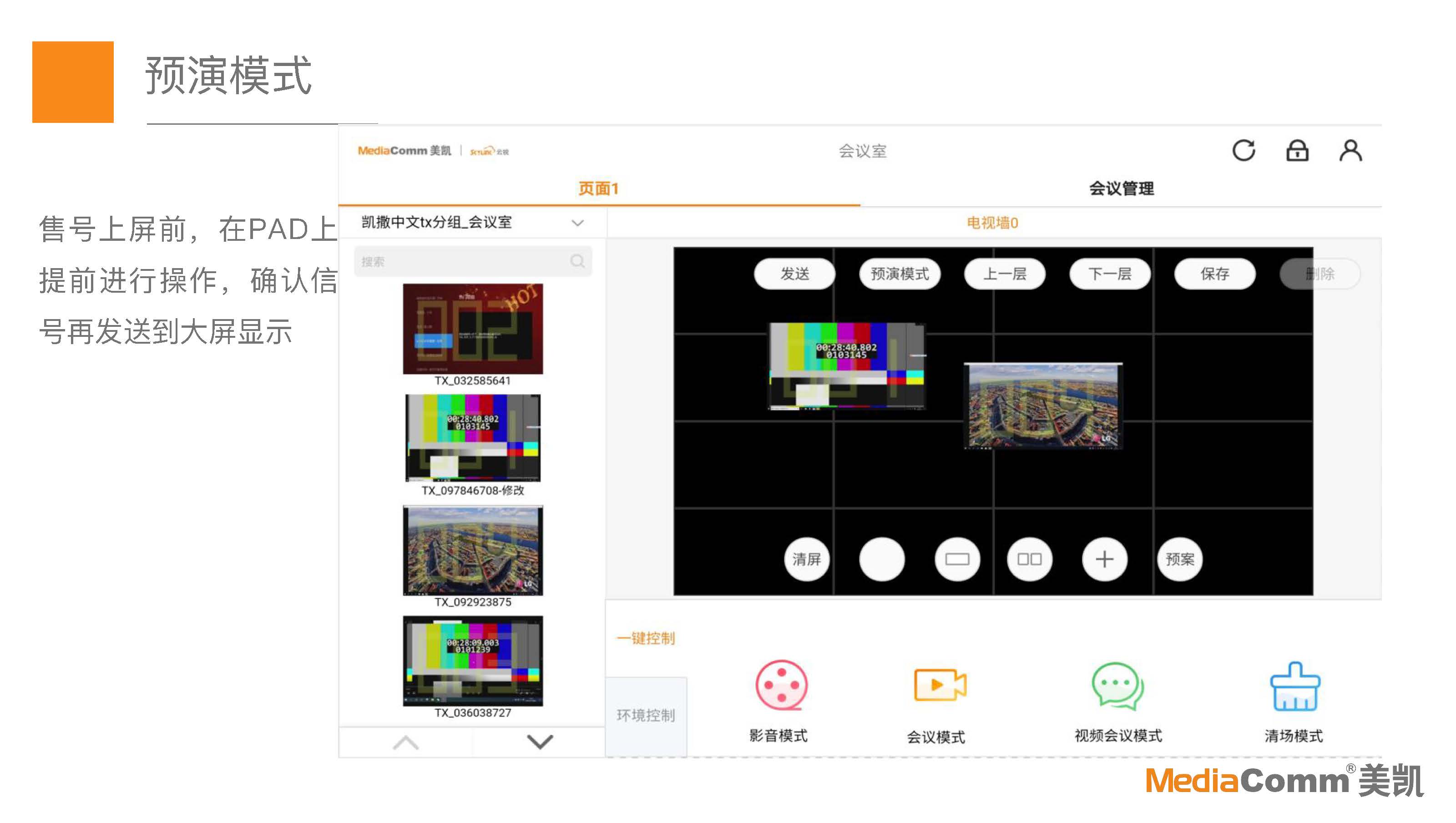
Task: Click the lock icon in header
Action: [1297, 151]
